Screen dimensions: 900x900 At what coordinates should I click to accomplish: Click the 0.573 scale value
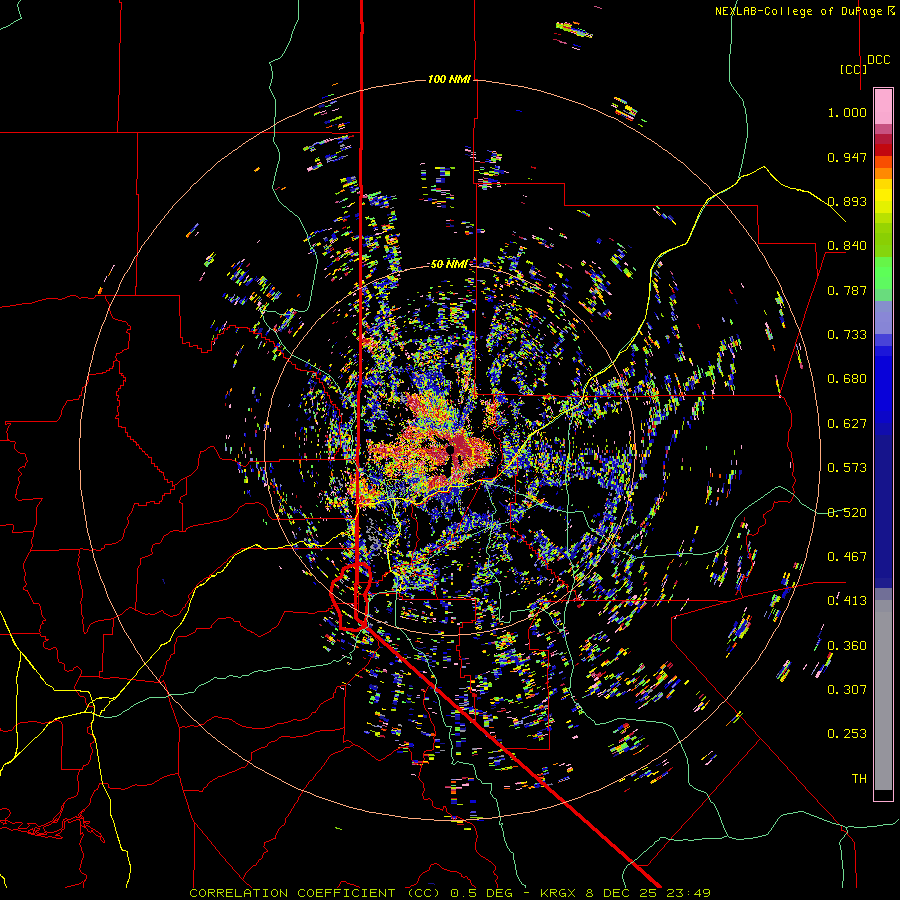[847, 468]
